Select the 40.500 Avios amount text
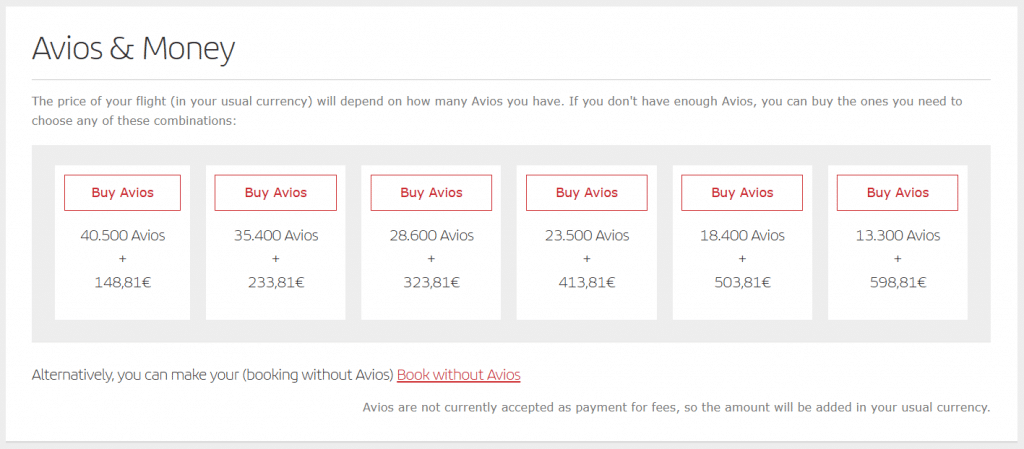 coord(122,236)
